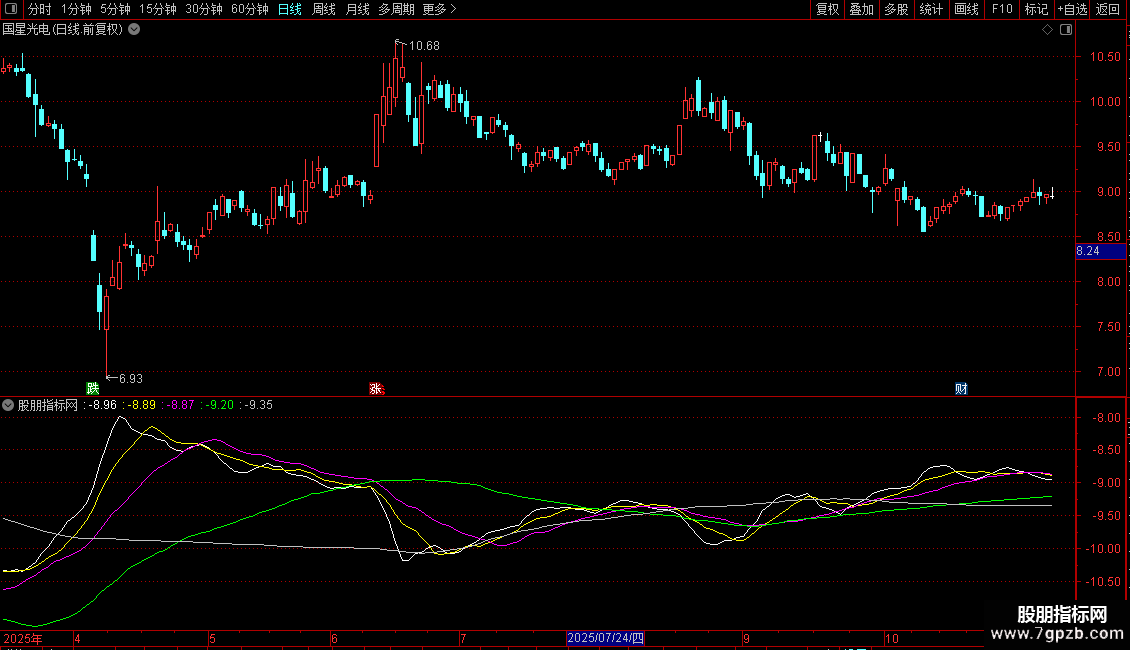
Task: Open the 画线 drawing tools
Action: tap(966, 9)
